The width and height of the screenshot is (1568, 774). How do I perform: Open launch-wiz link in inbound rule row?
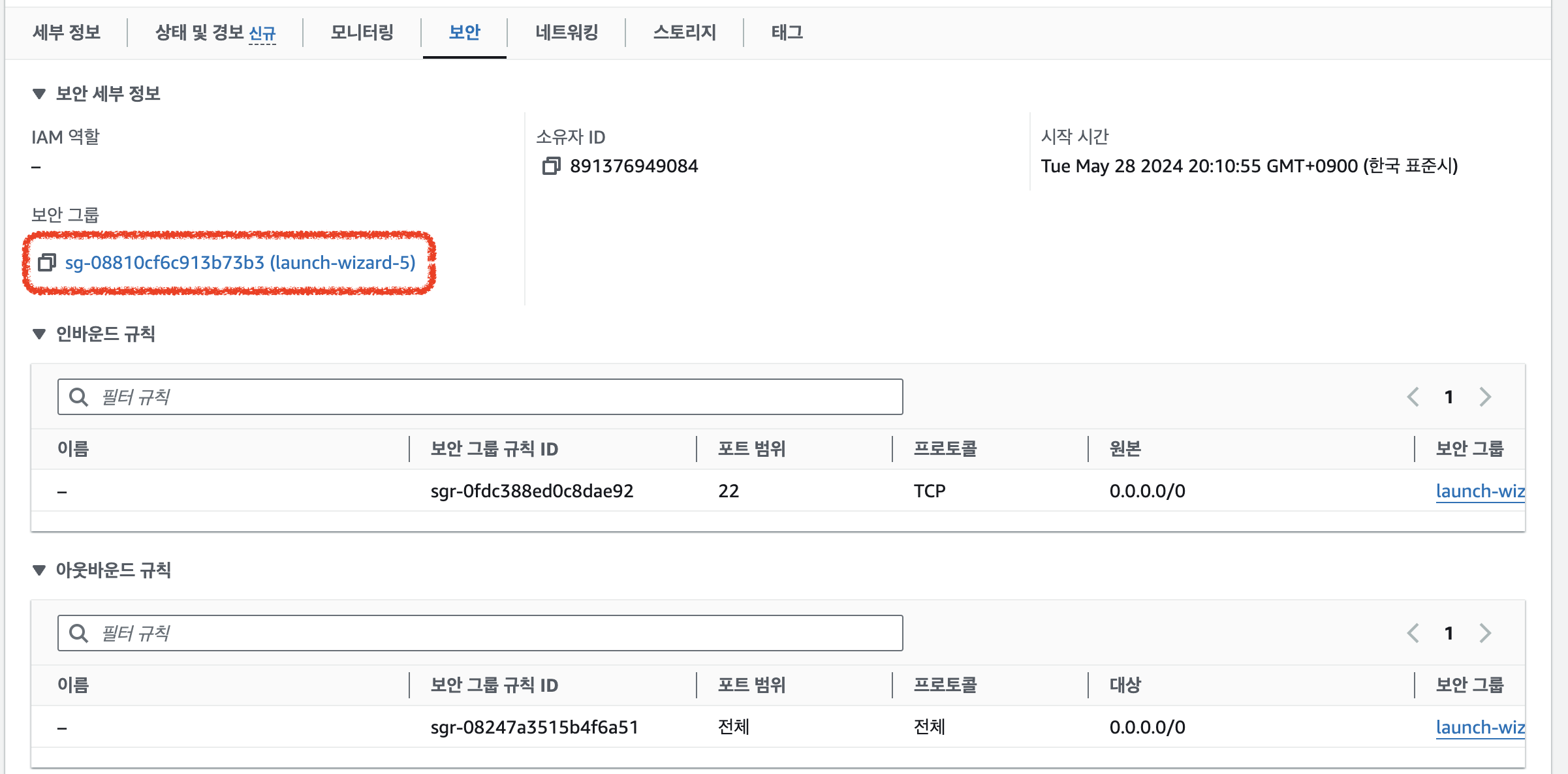[1479, 491]
